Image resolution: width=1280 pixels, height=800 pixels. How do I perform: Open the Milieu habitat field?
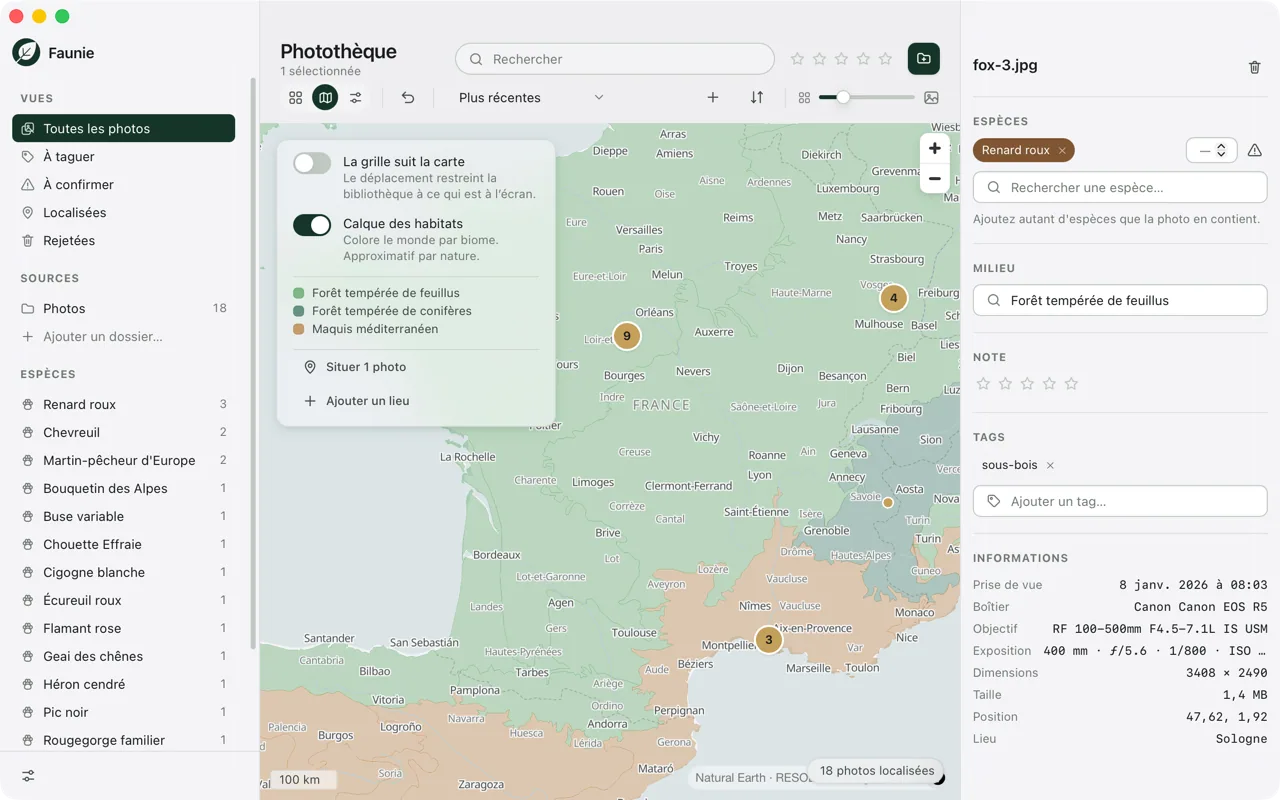click(x=1120, y=300)
